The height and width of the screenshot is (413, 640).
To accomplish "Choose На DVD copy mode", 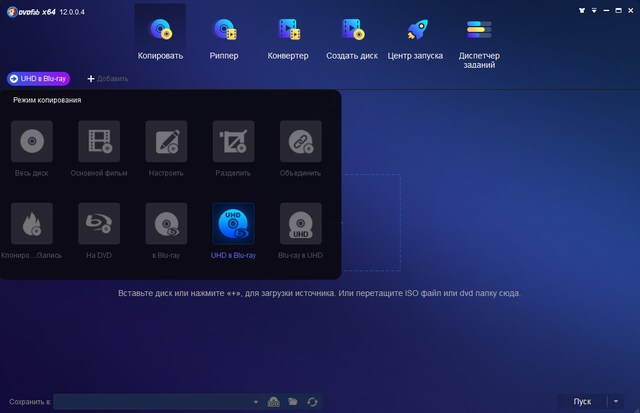I will [x=99, y=231].
